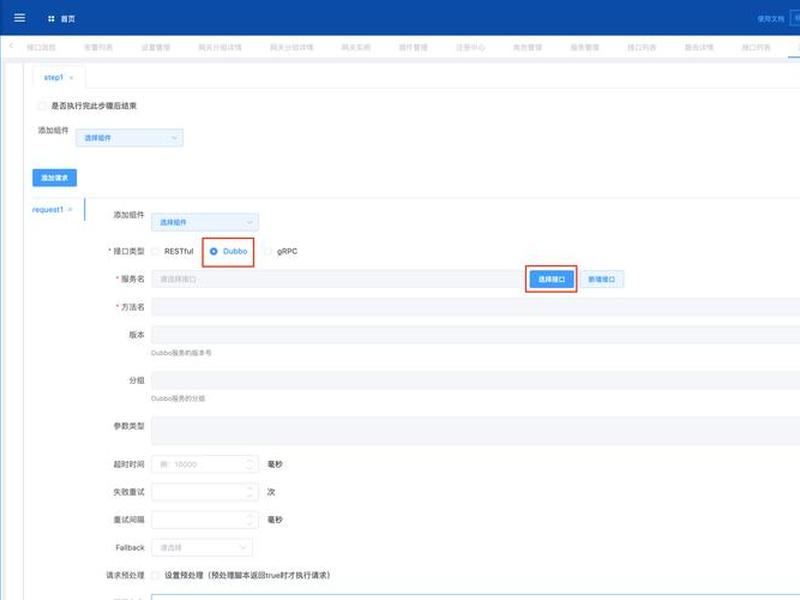Select the request1 side tab
Image resolution: width=800 pixels, height=600 pixels.
[47, 210]
